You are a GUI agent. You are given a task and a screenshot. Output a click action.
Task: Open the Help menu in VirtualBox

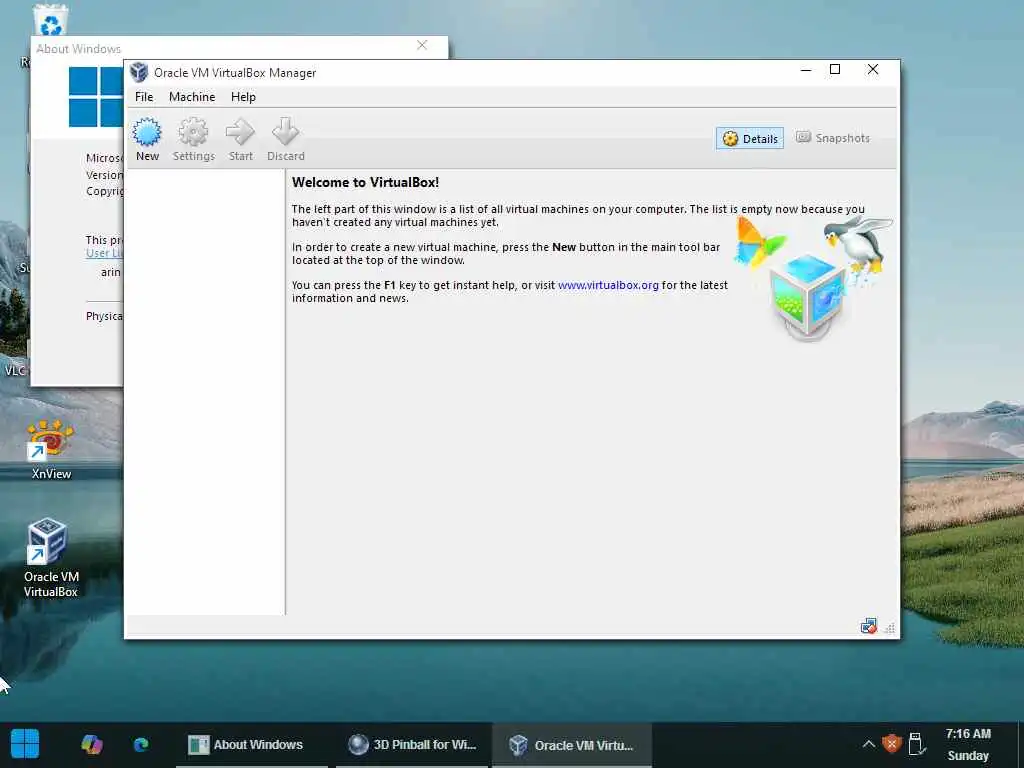(243, 97)
